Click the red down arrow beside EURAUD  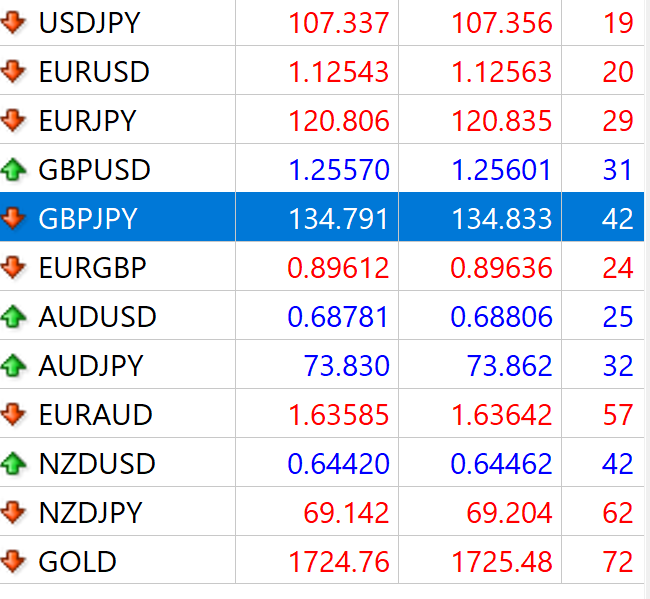point(13,414)
